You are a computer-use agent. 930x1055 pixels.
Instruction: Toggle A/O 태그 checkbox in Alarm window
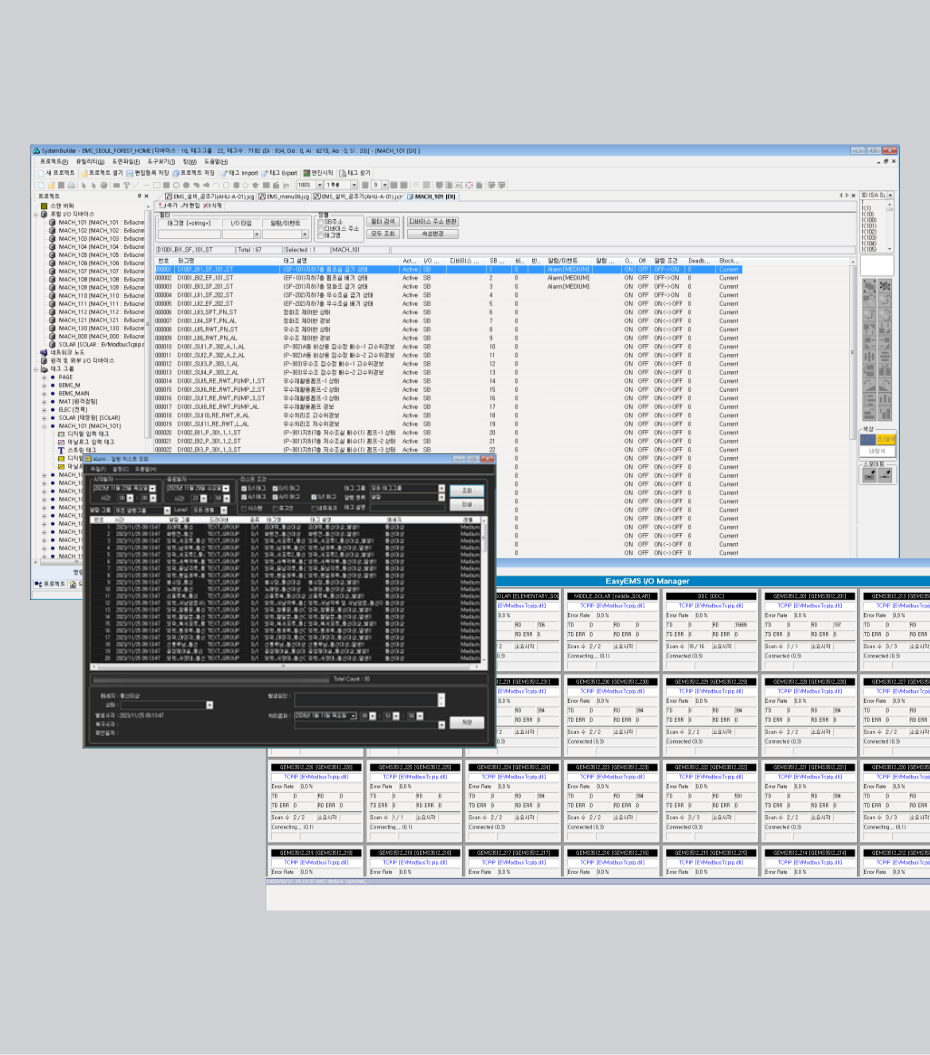[x=275, y=497]
